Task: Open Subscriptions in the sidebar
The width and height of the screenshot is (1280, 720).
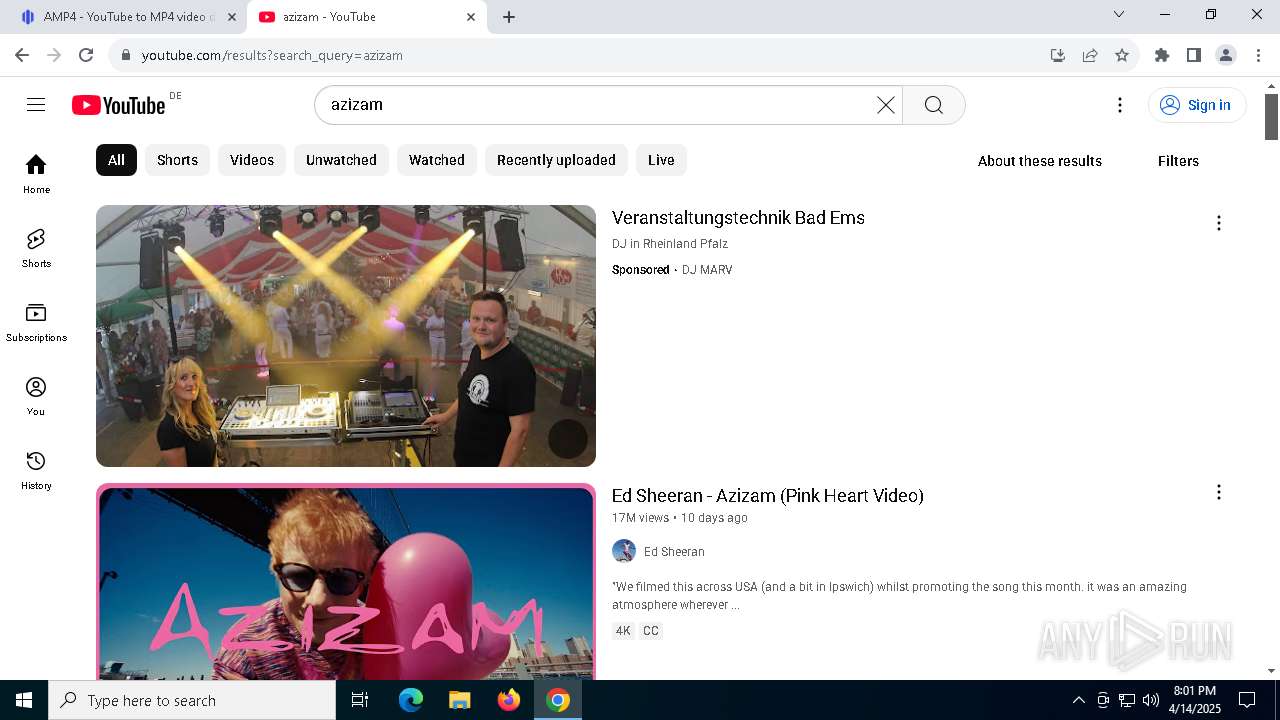Action: coord(36,322)
